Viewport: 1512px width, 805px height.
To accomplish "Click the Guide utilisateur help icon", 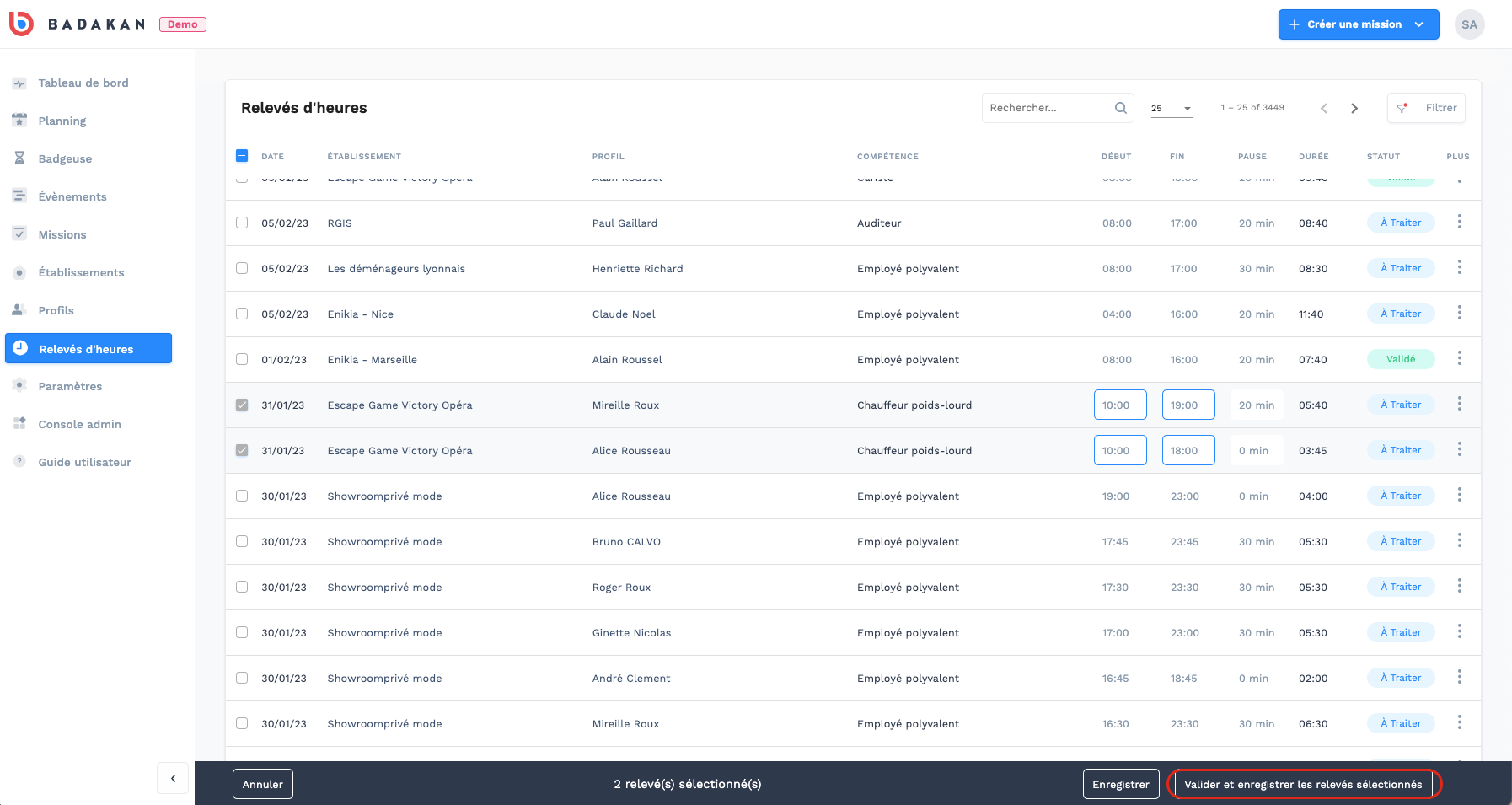I will point(19,462).
